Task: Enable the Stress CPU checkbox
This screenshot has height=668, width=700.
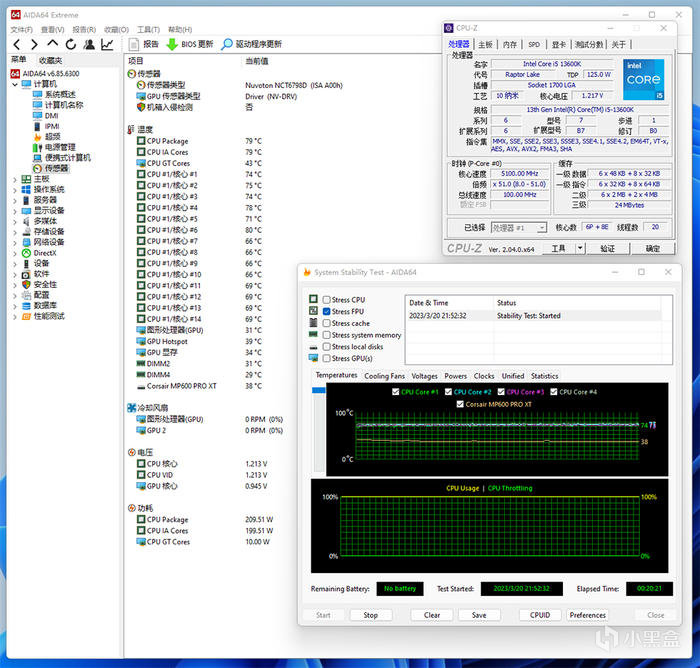Action: (326, 300)
